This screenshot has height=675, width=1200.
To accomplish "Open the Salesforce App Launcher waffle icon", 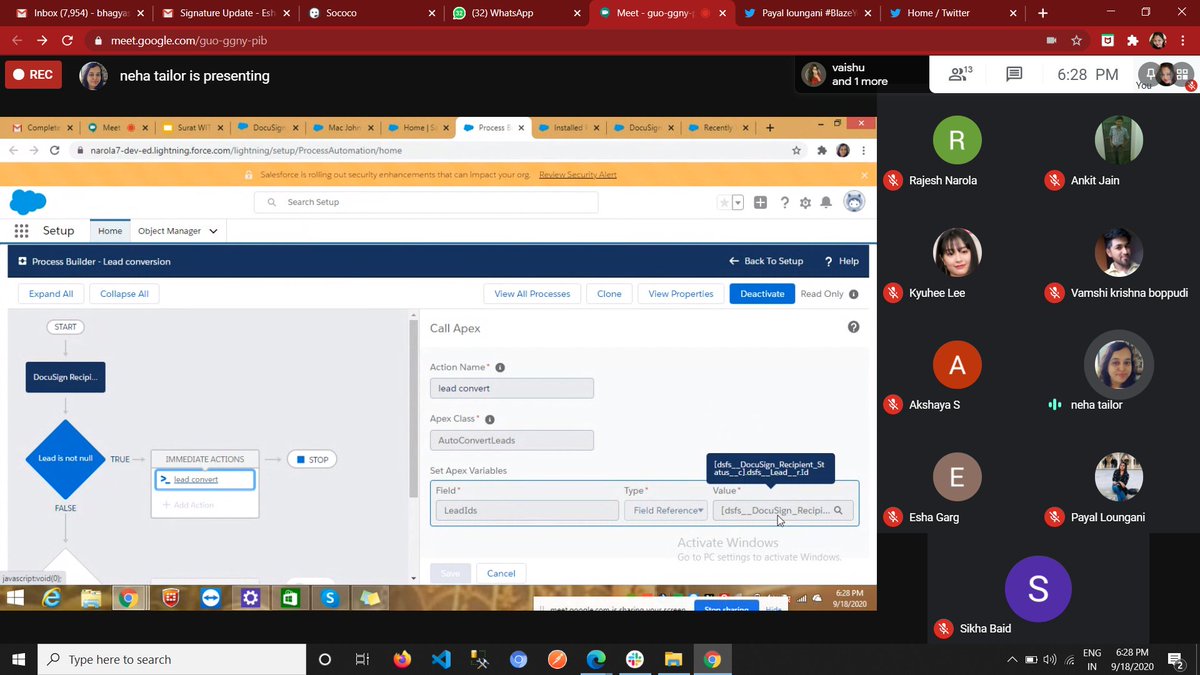I will [x=21, y=230].
